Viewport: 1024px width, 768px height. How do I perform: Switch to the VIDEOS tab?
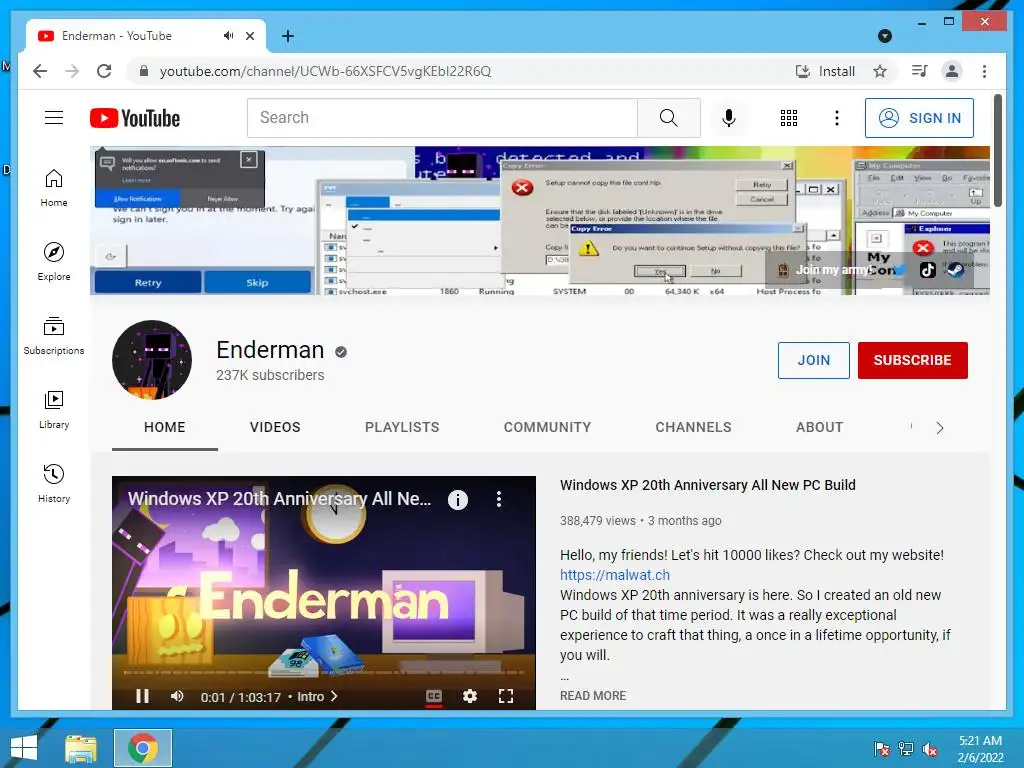point(275,427)
